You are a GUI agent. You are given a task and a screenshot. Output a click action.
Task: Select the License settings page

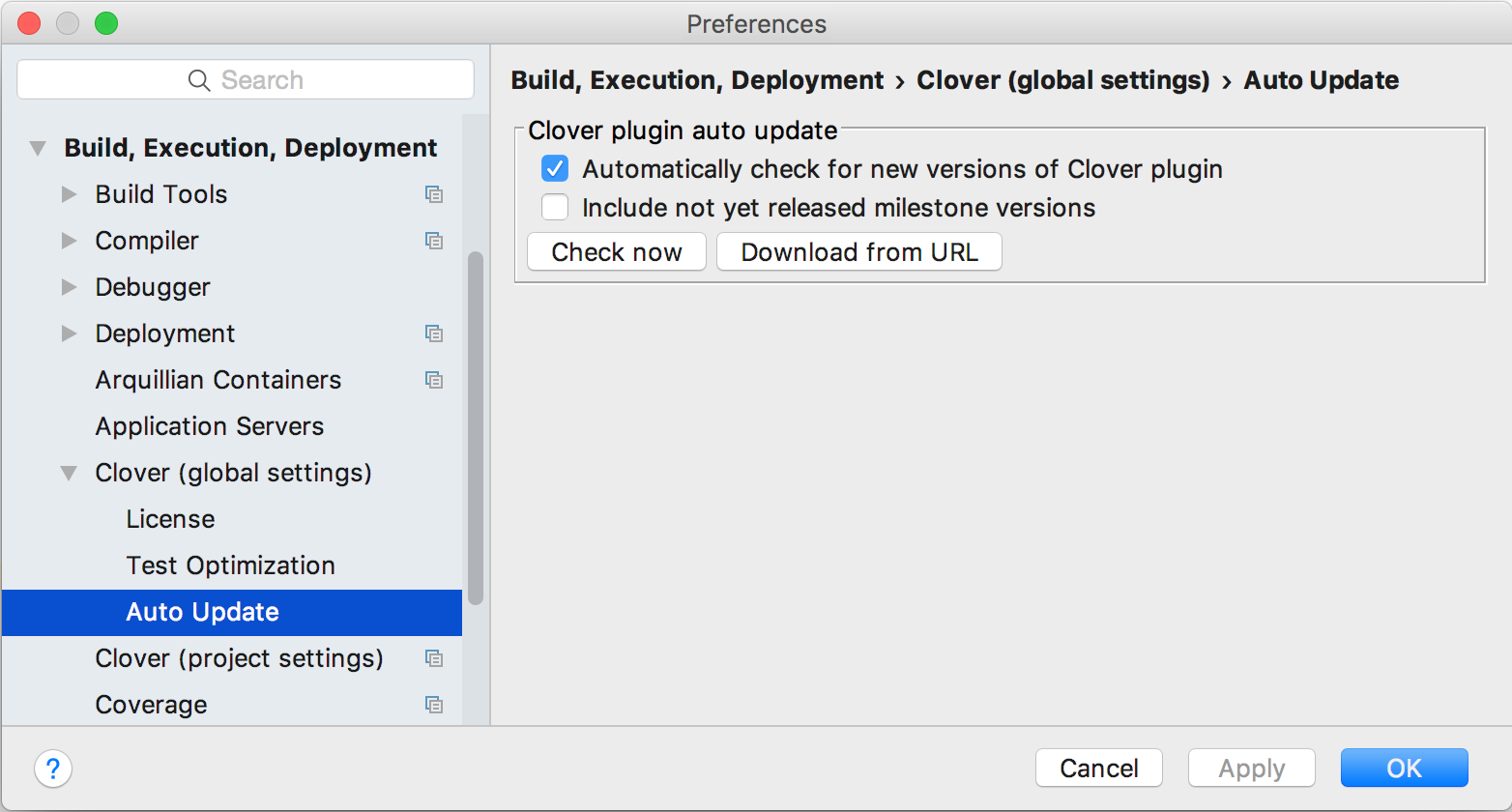[170, 519]
